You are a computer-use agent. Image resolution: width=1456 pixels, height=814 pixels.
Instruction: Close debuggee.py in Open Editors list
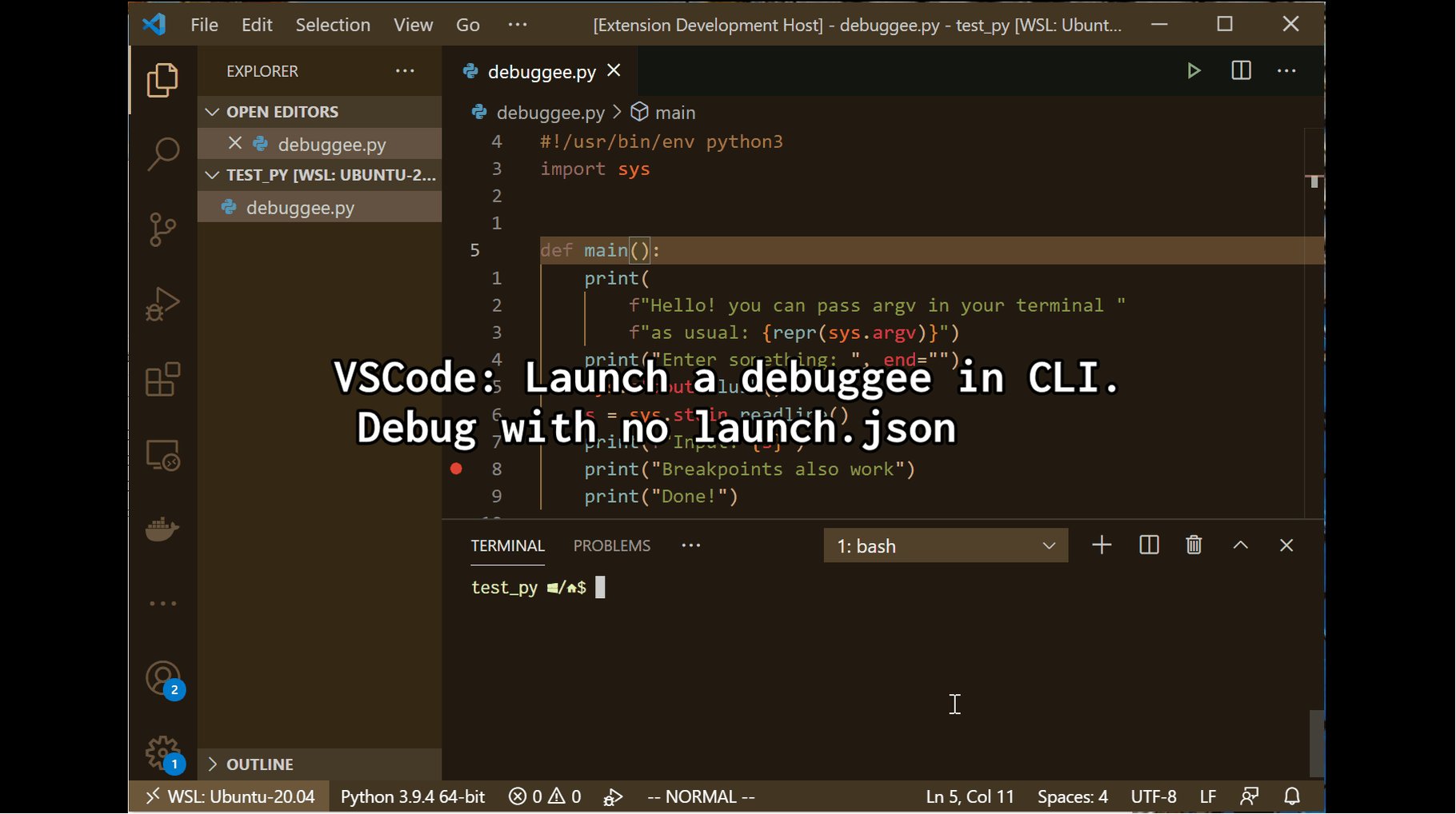point(234,143)
